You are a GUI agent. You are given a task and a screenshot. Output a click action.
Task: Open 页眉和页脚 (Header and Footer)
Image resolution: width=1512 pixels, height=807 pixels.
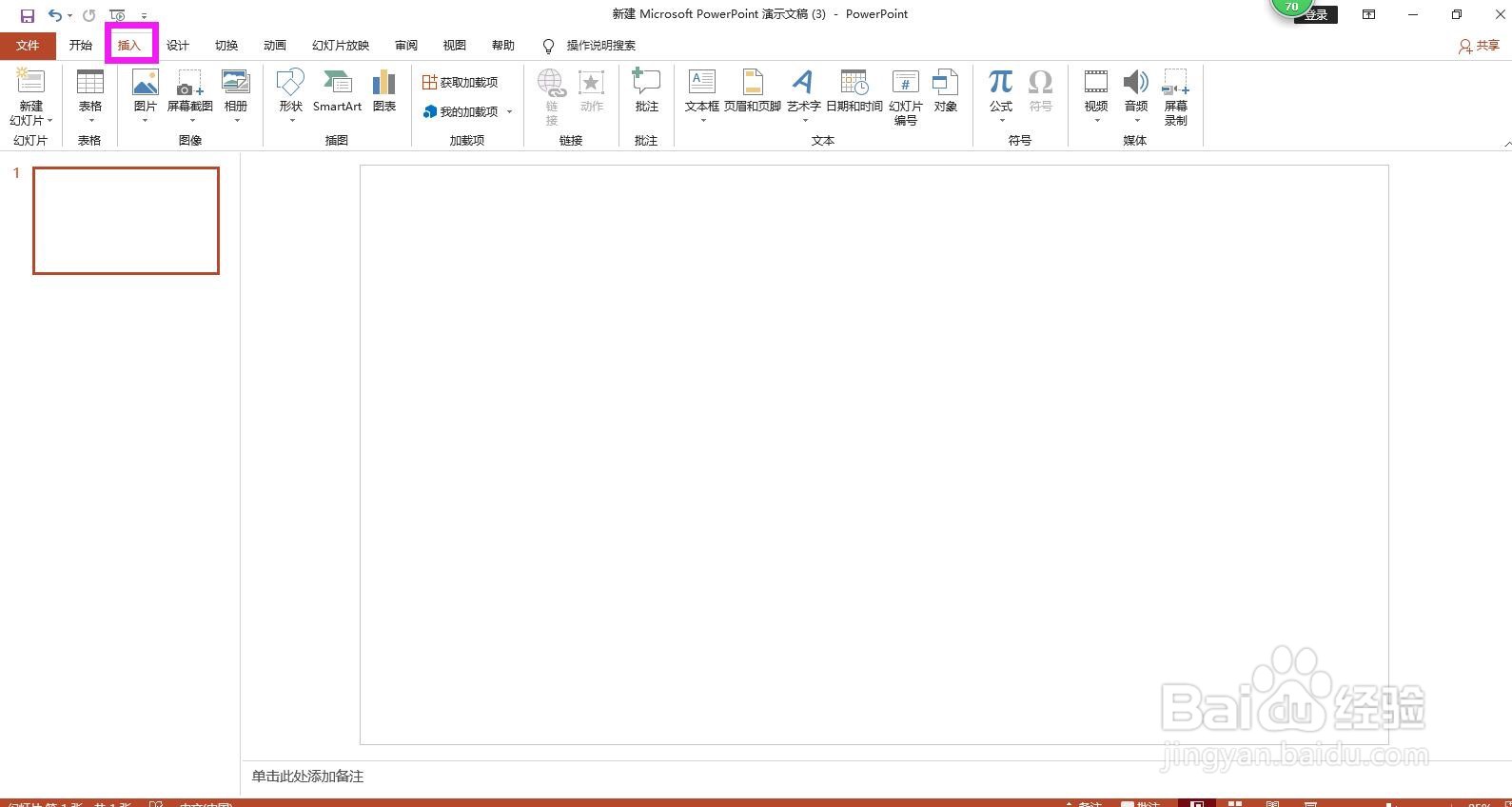coord(753,91)
